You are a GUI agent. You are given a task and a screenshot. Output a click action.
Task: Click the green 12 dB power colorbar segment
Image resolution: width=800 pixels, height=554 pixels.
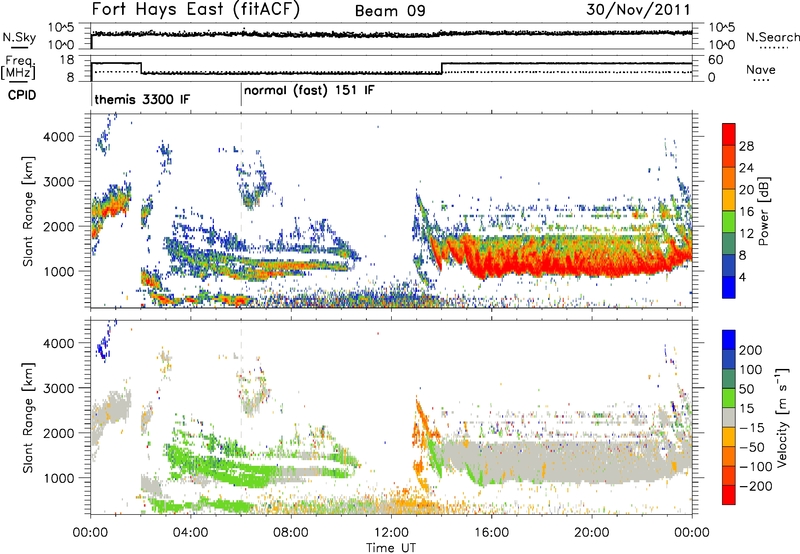[x=729, y=221]
